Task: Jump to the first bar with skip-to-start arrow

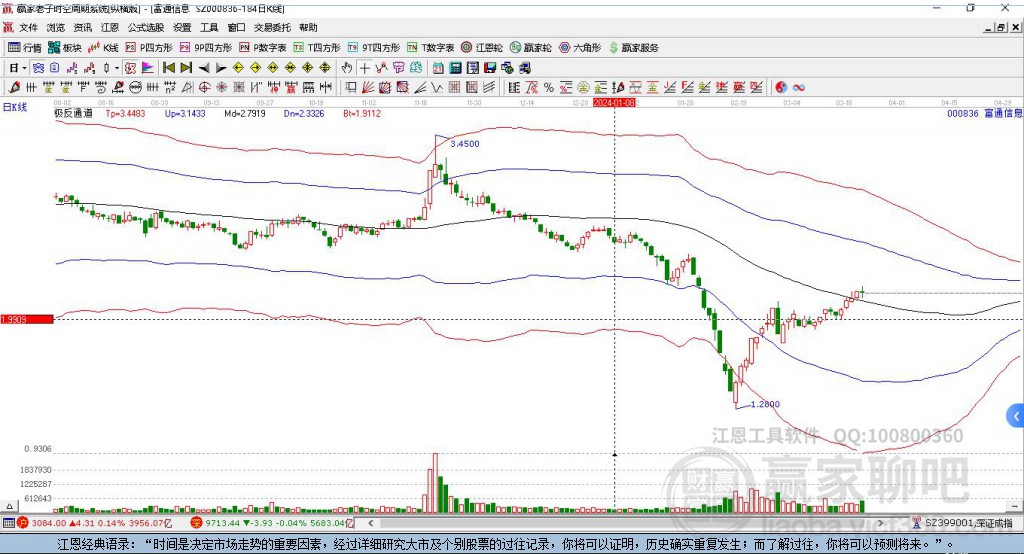Action: coord(169,67)
